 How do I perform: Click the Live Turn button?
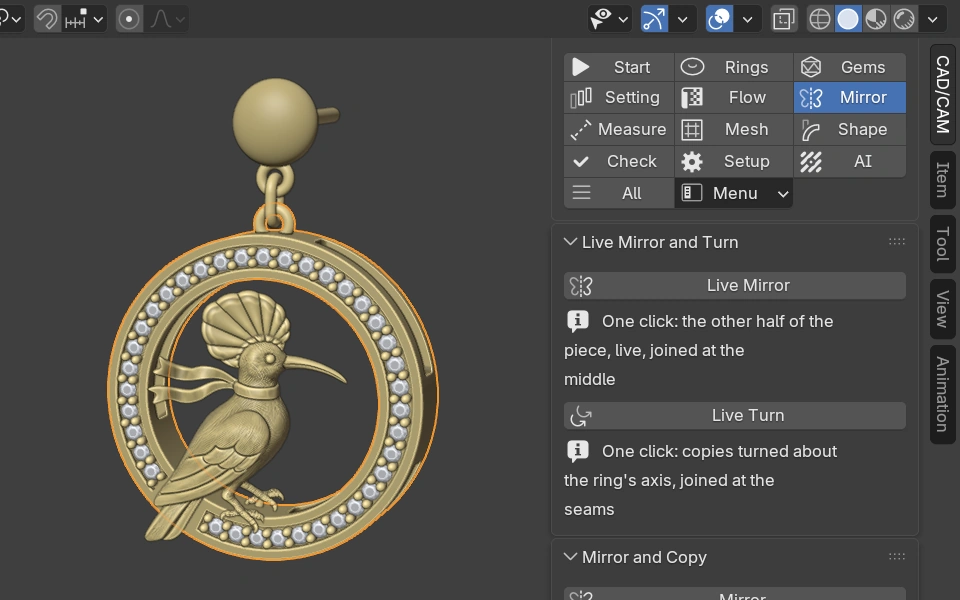coord(735,415)
